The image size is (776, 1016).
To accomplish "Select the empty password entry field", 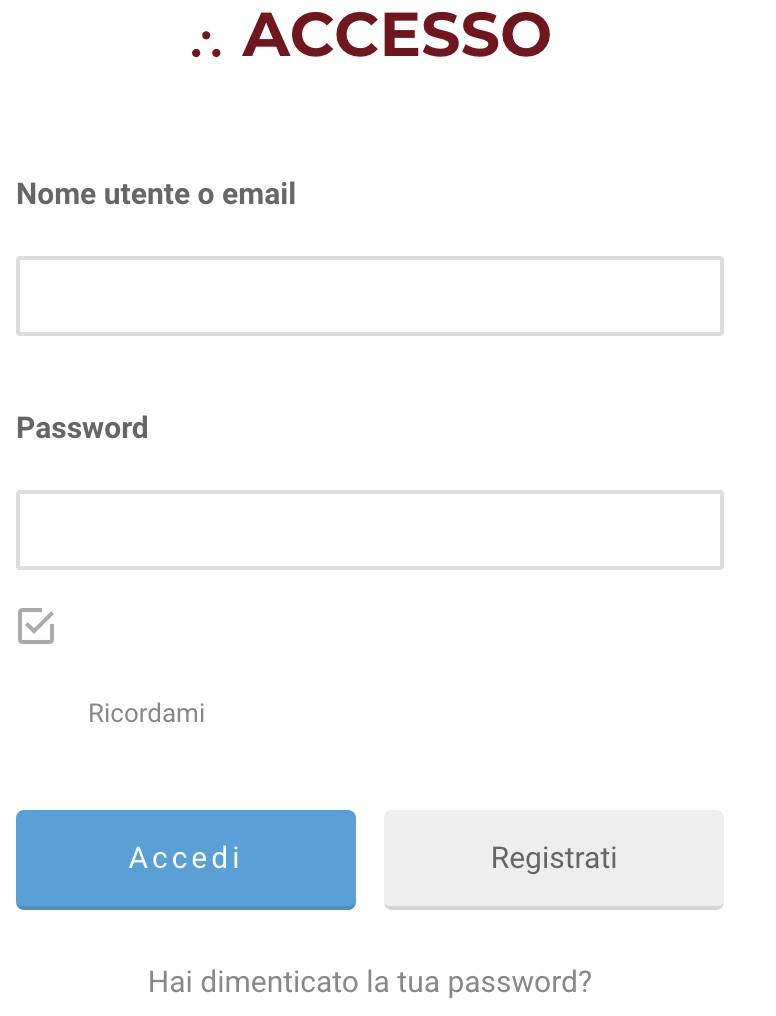I will point(369,530).
